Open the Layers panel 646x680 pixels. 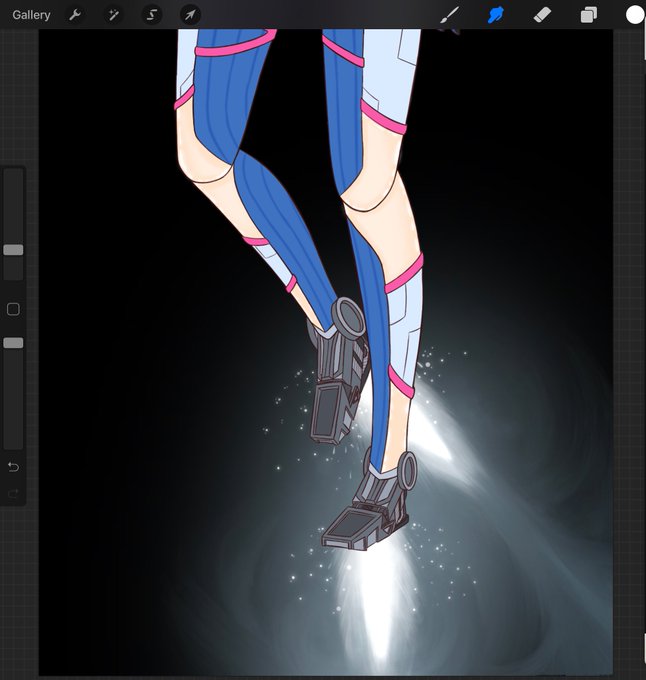click(588, 15)
